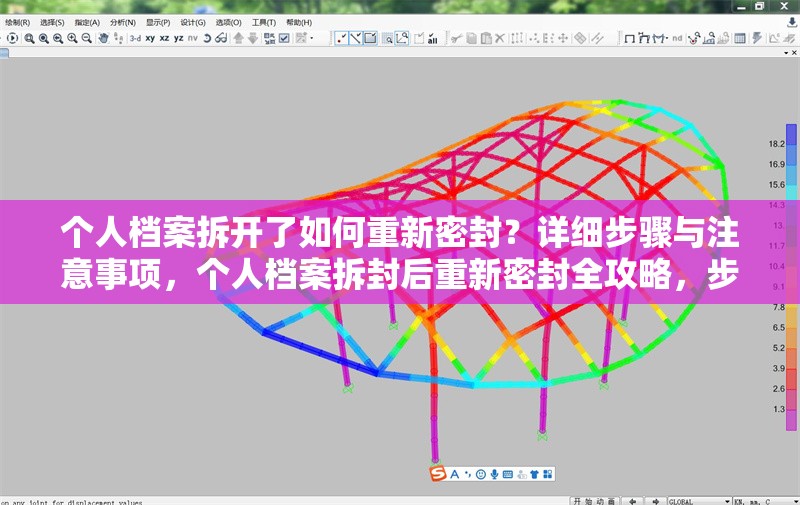Click the move objects cross-arrows icon
Screen dimensions: 800x505
point(563,38)
